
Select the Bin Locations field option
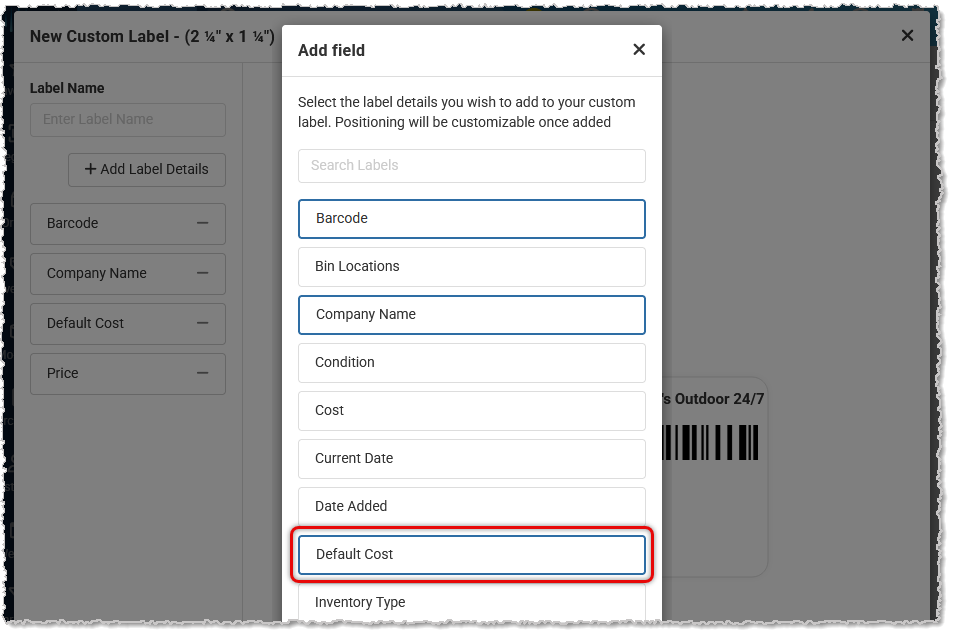tap(471, 266)
